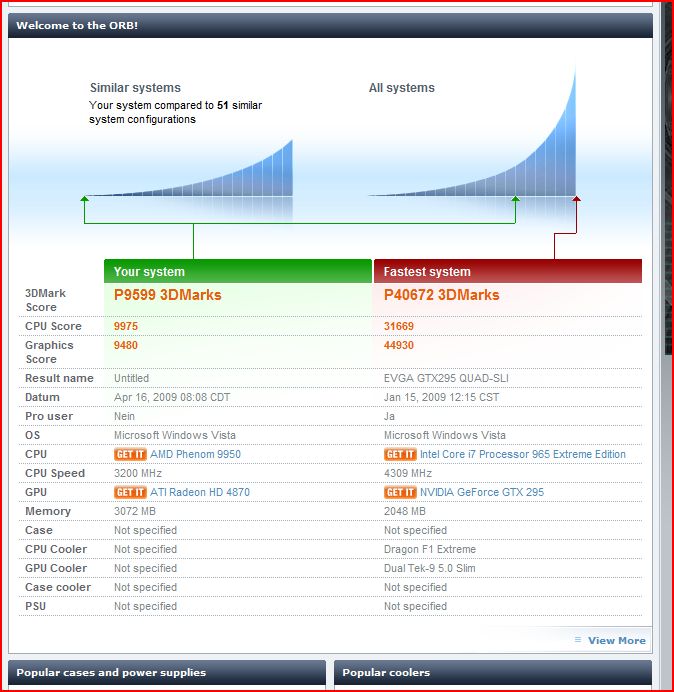Click Memory value 3072 MB
This screenshot has height=692, width=674.
(x=135, y=511)
